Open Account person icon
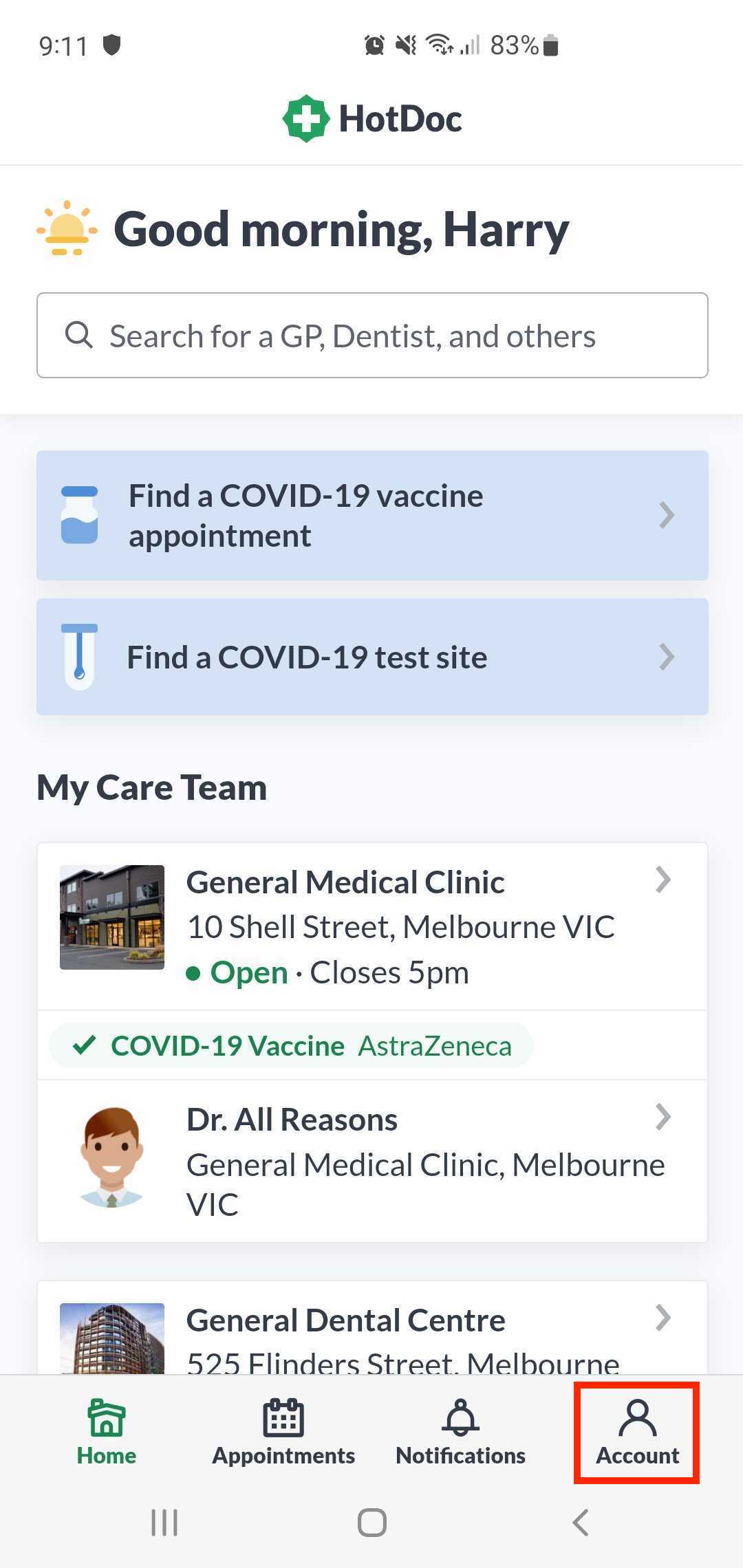Screen dimensions: 743x1568 pyautogui.click(x=638, y=1418)
